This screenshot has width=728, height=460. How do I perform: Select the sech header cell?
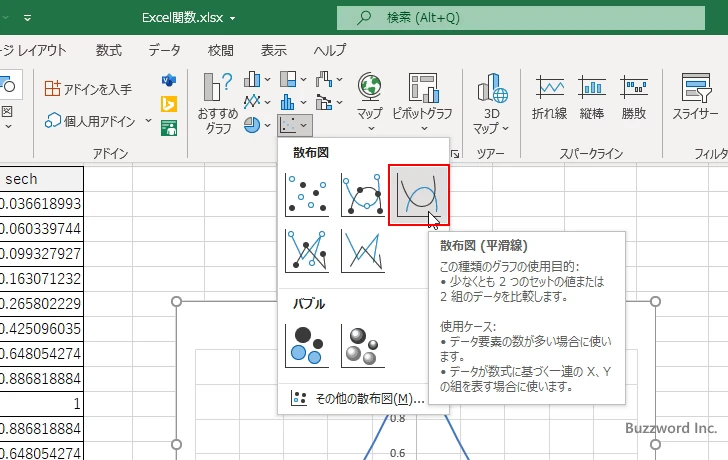coord(41,179)
